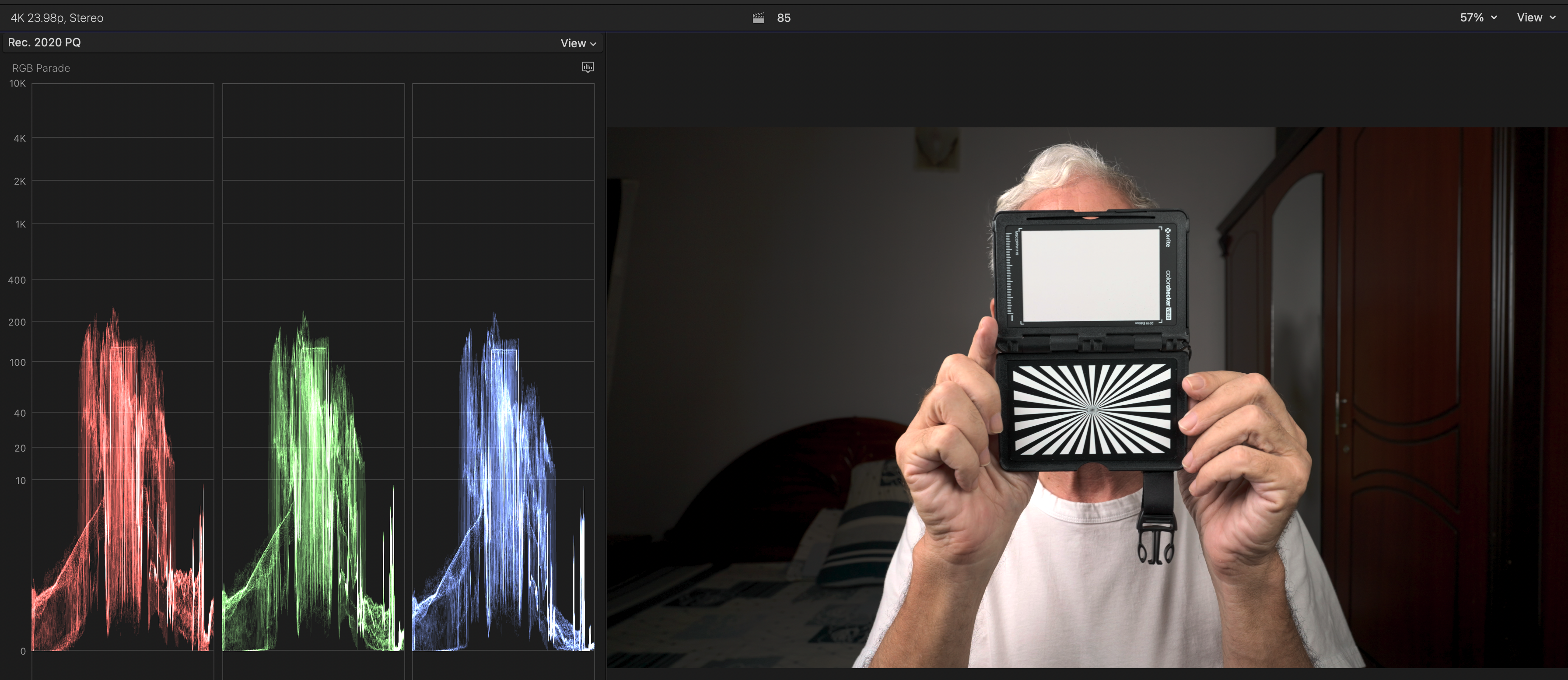Click the Rec. 2020 PQ color space label
Screen dimensions: 1568x680
coord(44,42)
